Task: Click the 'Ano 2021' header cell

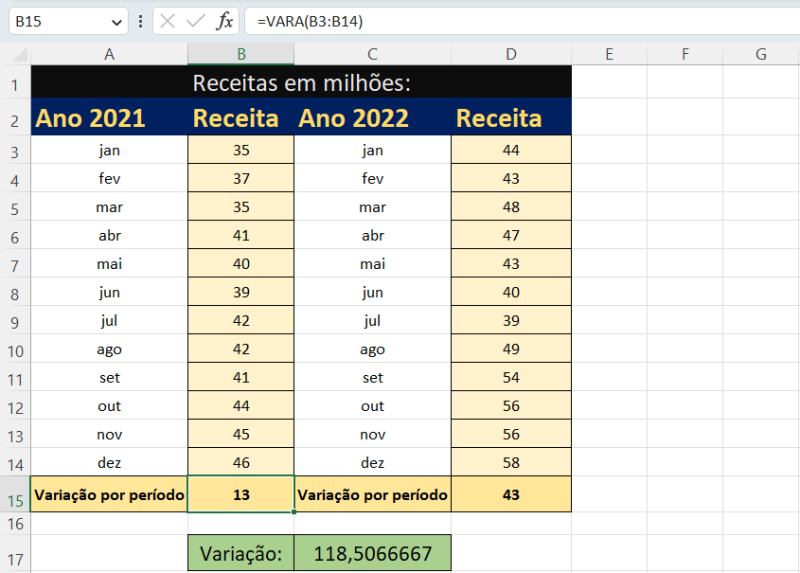Action: [109, 117]
